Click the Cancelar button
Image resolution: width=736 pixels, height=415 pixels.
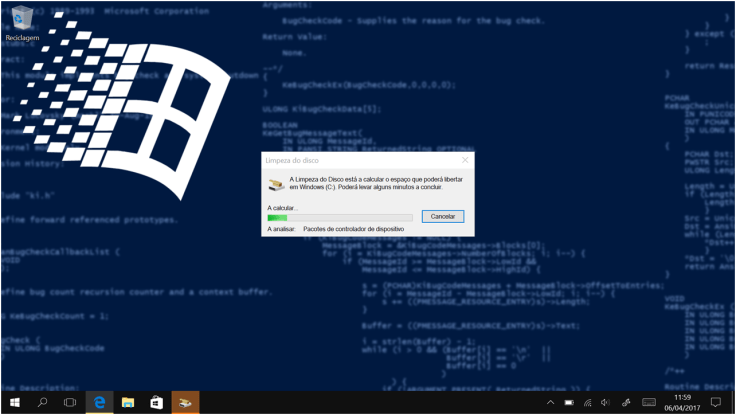click(x=441, y=216)
